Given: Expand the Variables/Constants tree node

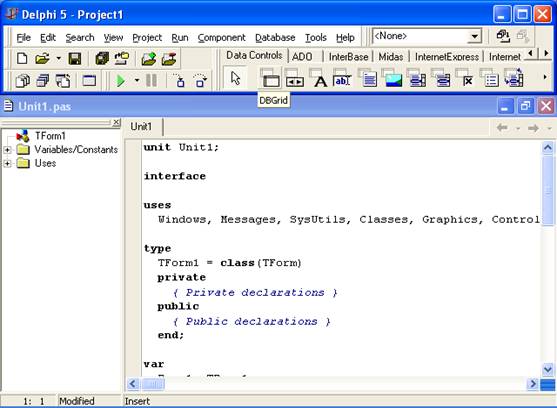Looking at the screenshot, I should (7, 150).
